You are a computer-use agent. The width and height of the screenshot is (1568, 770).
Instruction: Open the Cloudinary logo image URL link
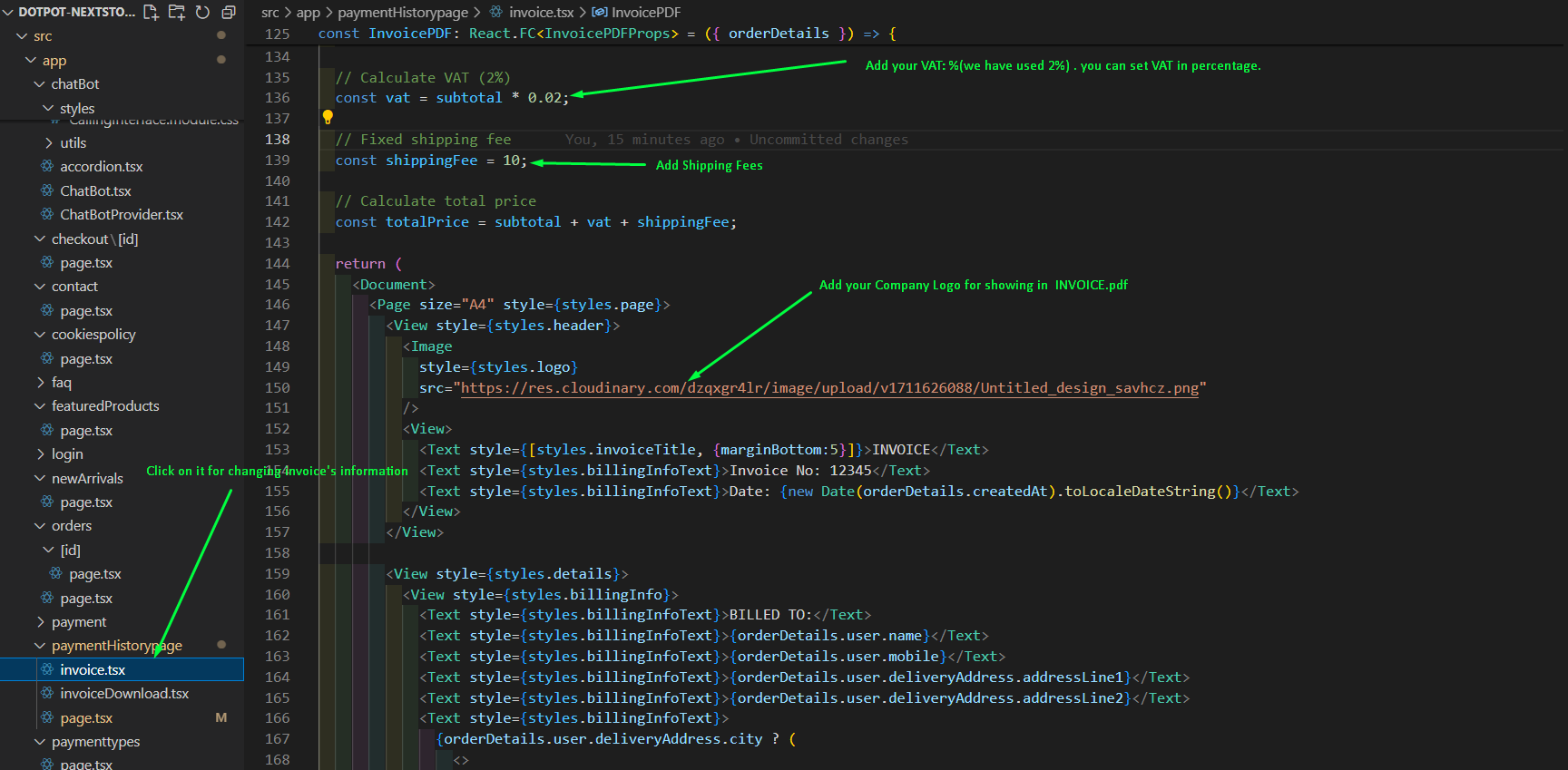(x=829, y=387)
